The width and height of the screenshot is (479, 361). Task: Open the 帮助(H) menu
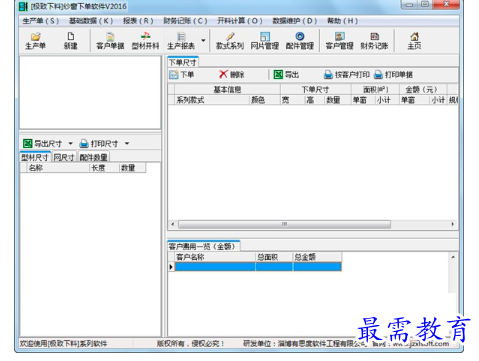[x=343, y=21]
